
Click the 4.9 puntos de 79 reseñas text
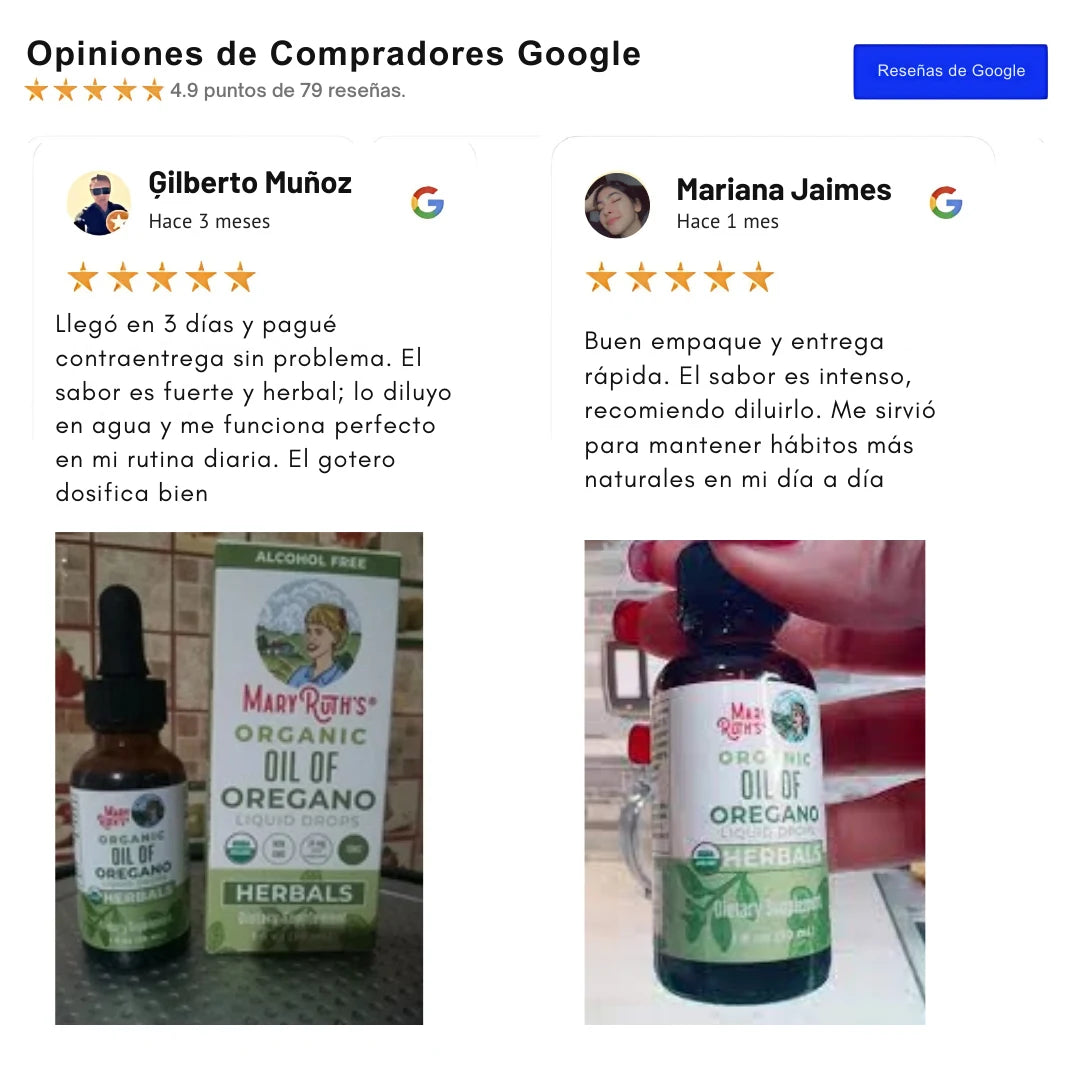[288, 90]
